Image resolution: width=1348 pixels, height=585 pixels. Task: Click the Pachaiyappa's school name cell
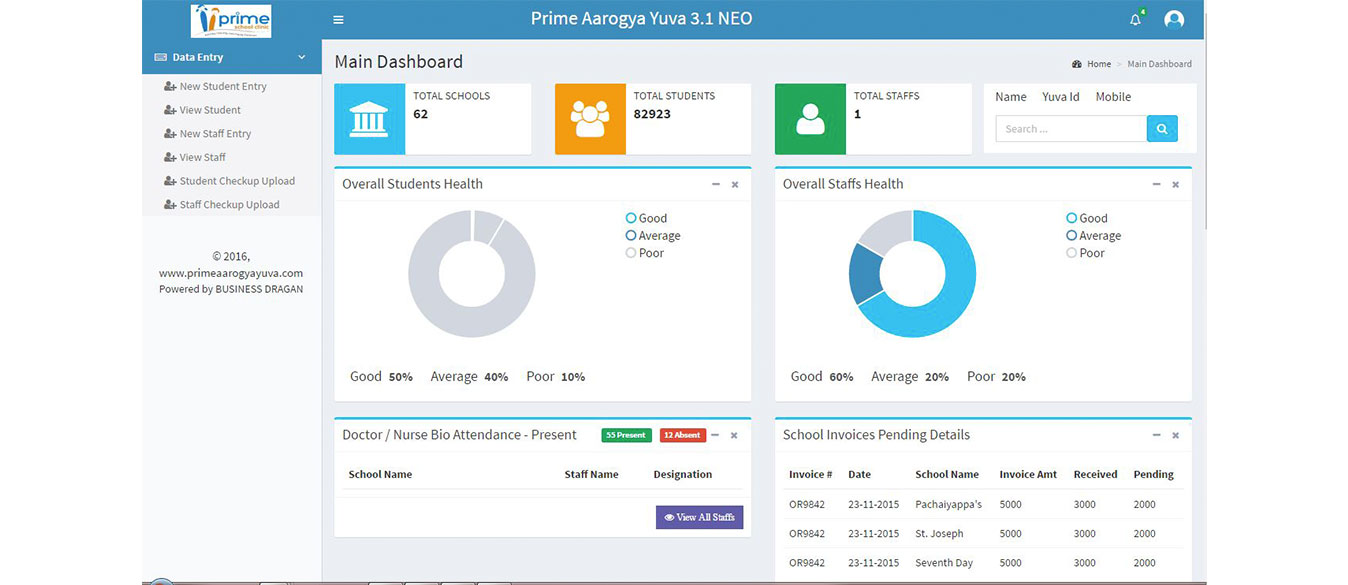[948, 505]
